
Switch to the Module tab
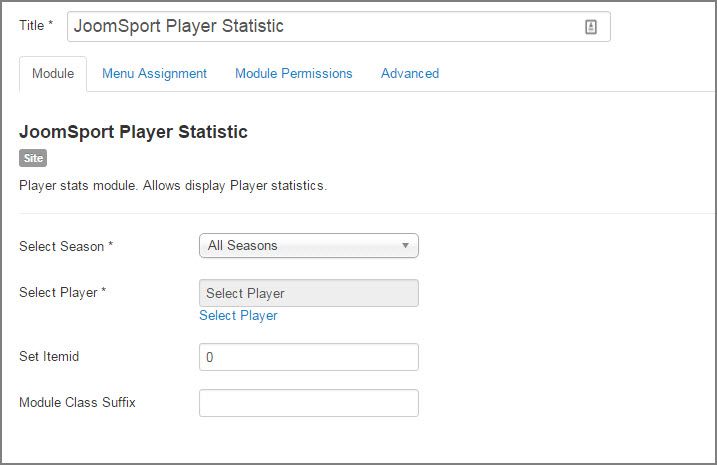point(53,74)
